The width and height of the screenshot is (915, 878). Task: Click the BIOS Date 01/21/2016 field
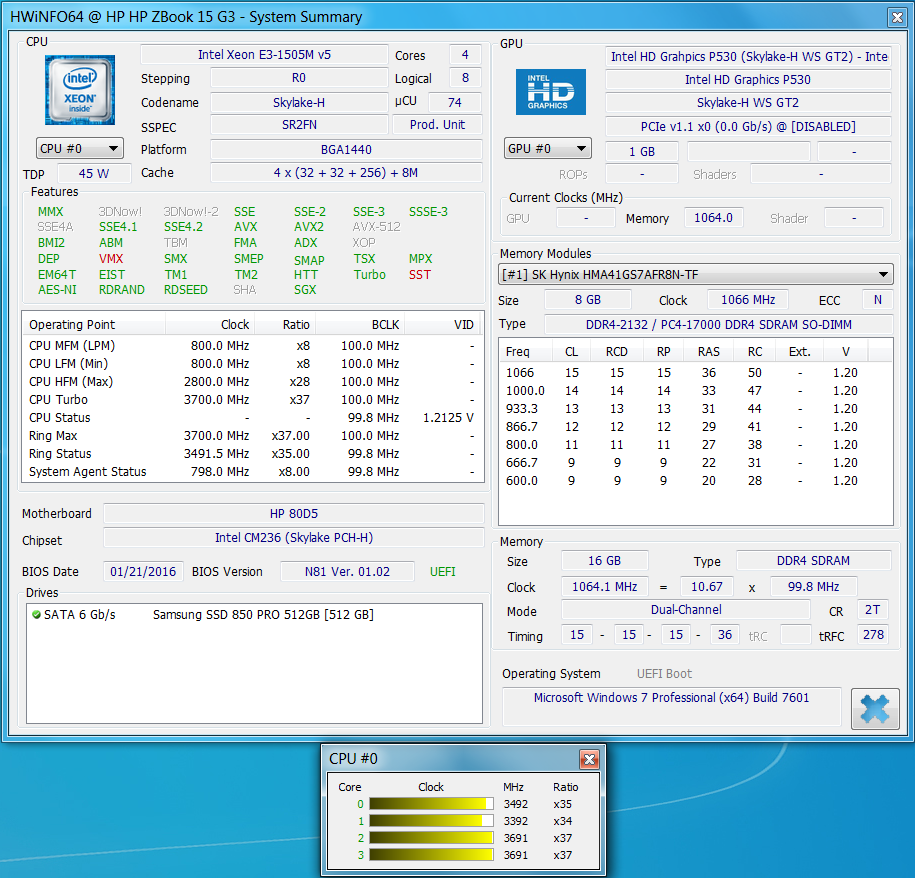tap(143, 571)
